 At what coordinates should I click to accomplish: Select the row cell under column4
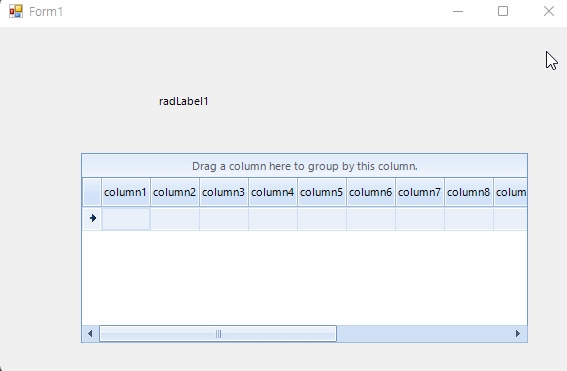point(273,219)
